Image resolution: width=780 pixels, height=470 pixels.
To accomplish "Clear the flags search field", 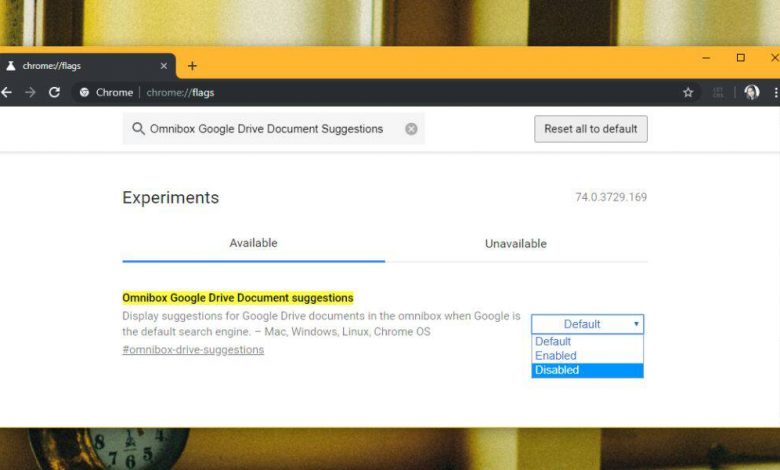I will pos(411,129).
